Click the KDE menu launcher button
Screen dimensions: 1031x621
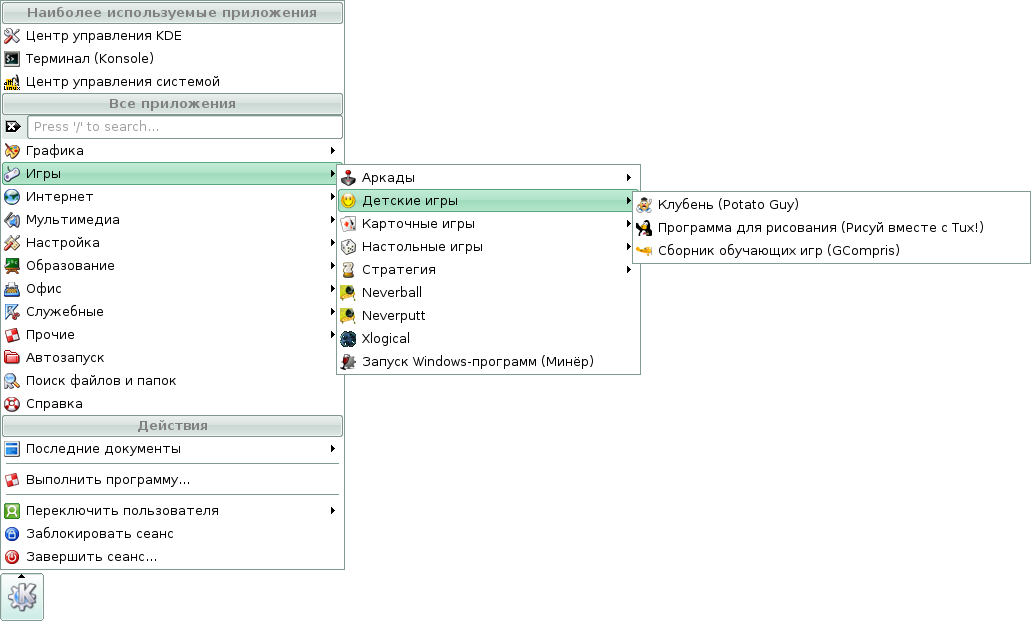pyautogui.click(x=22, y=597)
